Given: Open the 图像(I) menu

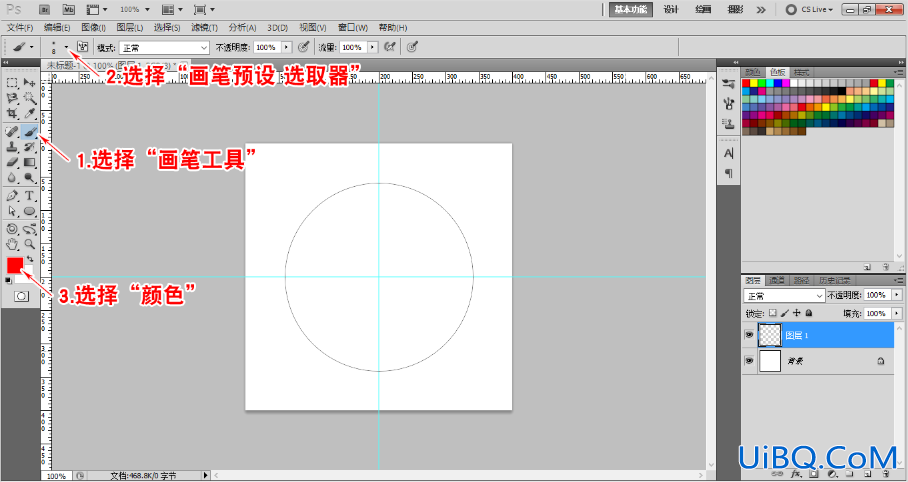Looking at the screenshot, I should pyautogui.click(x=94, y=28).
